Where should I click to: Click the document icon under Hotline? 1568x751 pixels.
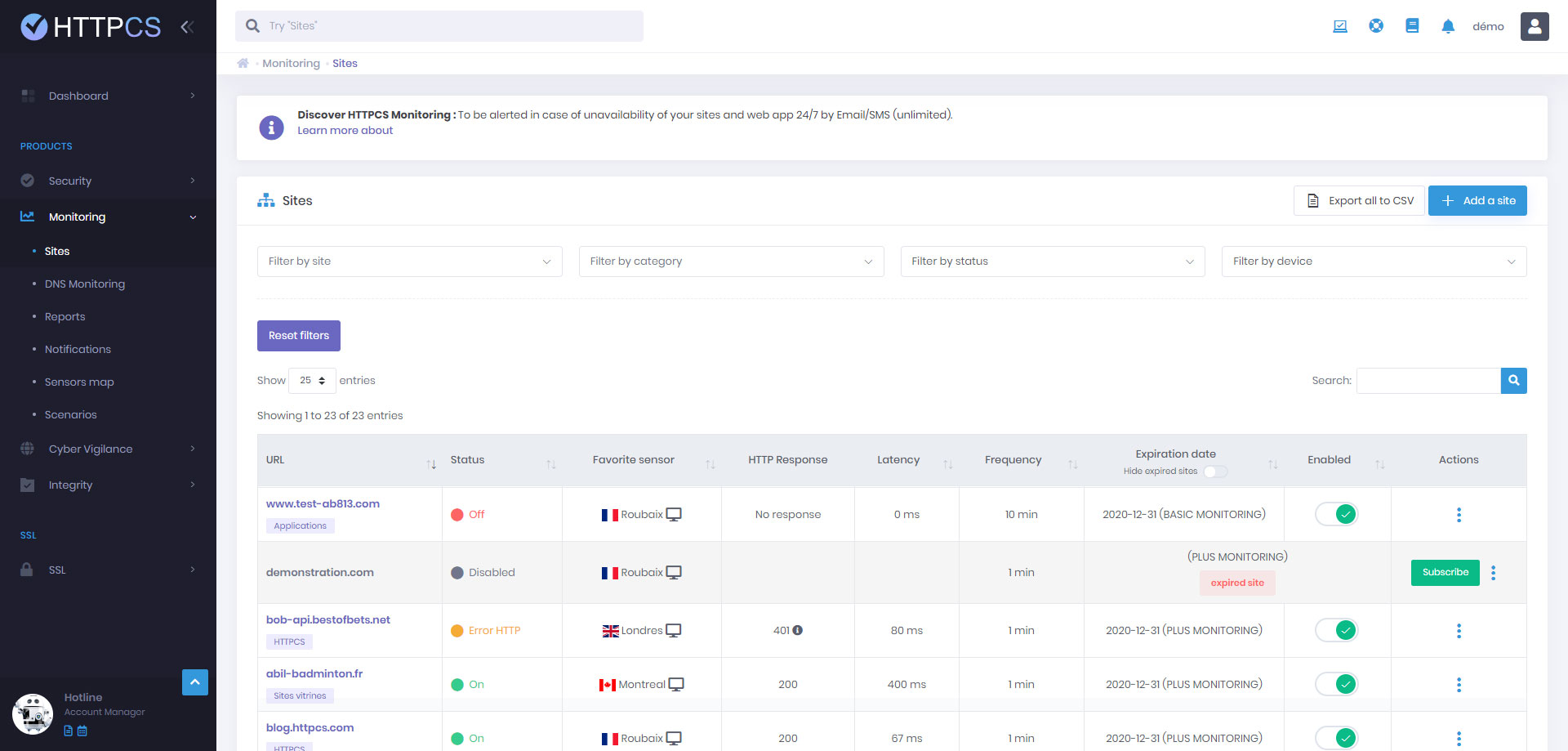[x=69, y=731]
